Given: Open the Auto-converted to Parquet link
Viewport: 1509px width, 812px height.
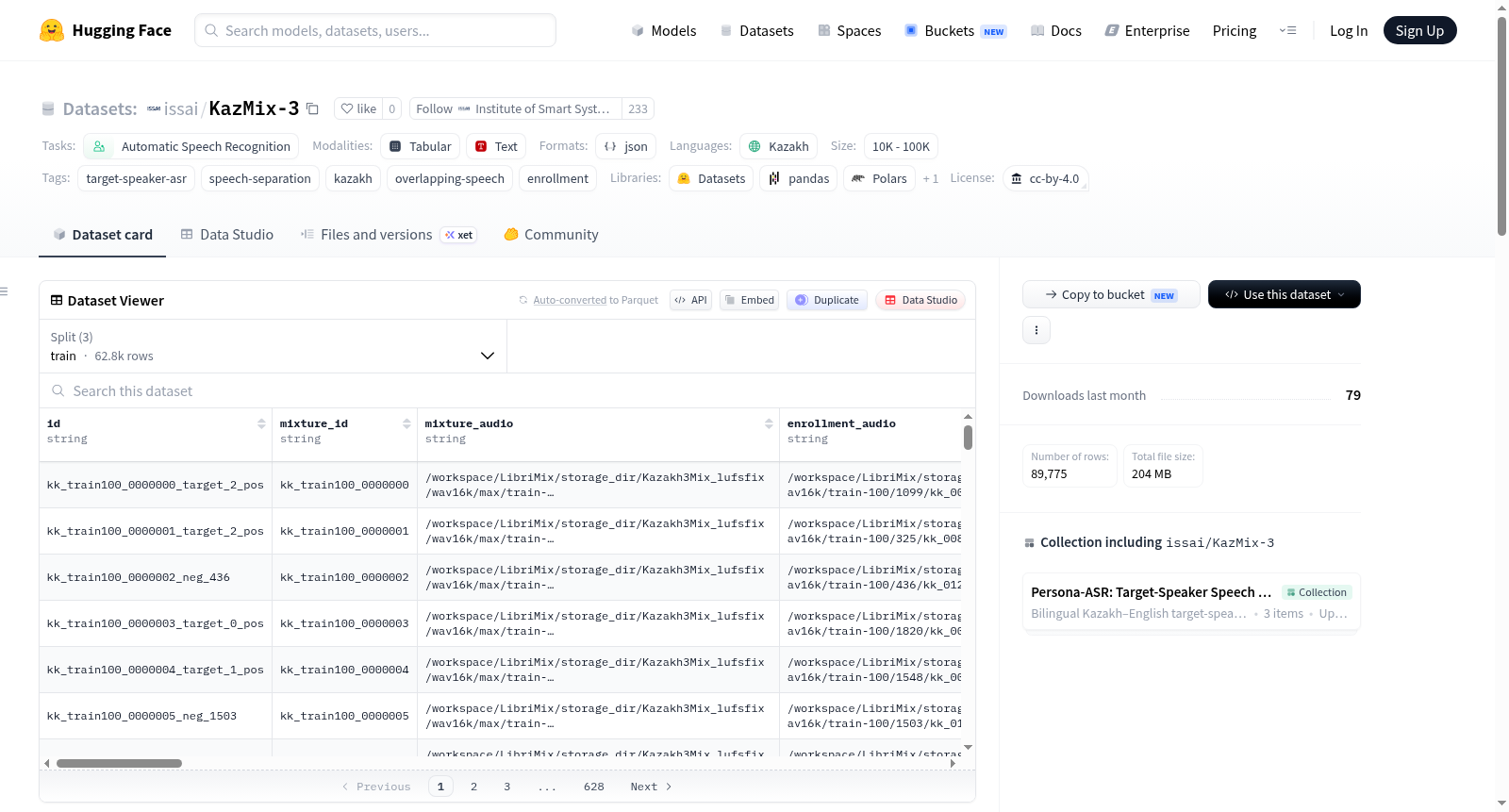Looking at the screenshot, I should click(570, 300).
